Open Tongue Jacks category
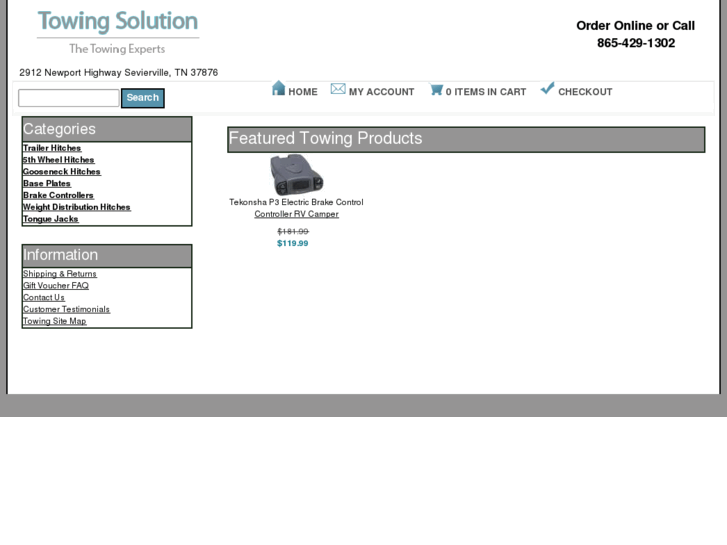Screen dimensions: 727x545 [x=51, y=219]
